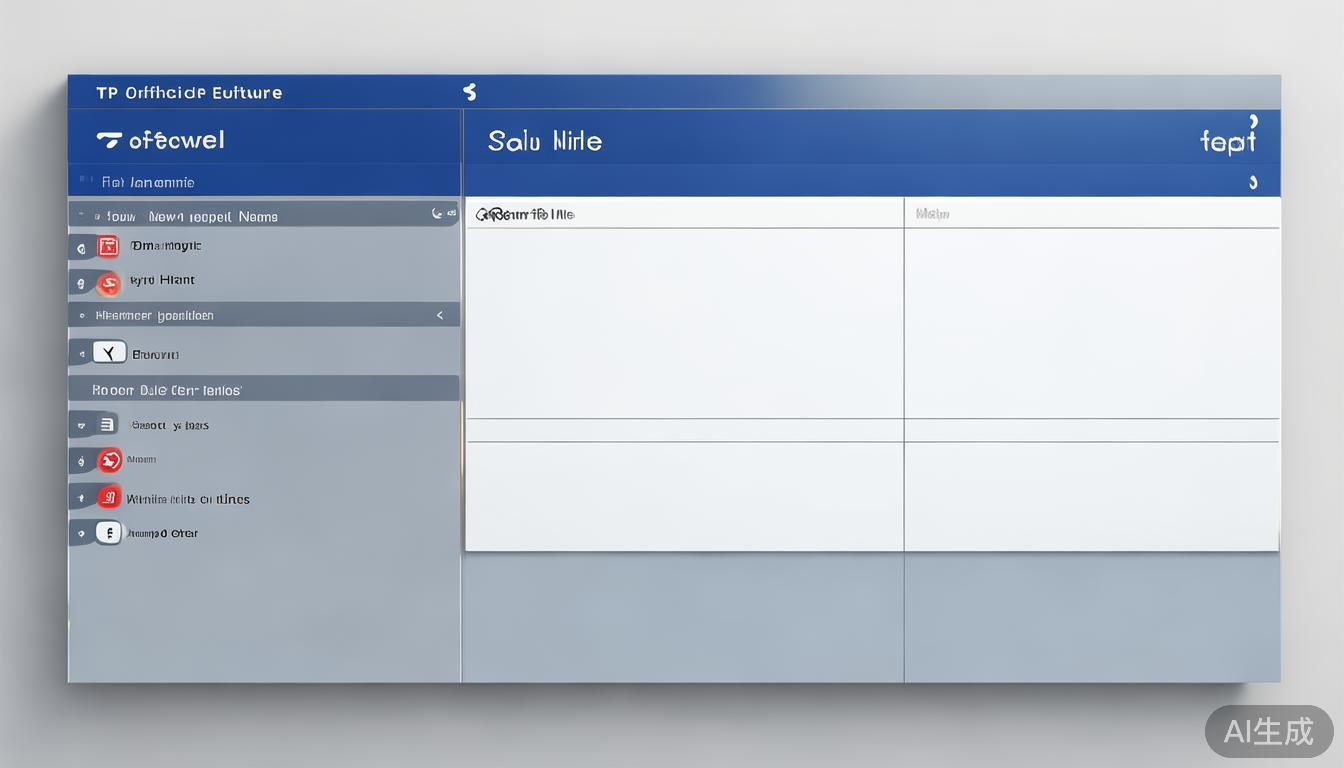1344x768 pixels.
Task: Toggle the dark pill left of Y icon
Action: point(81,353)
